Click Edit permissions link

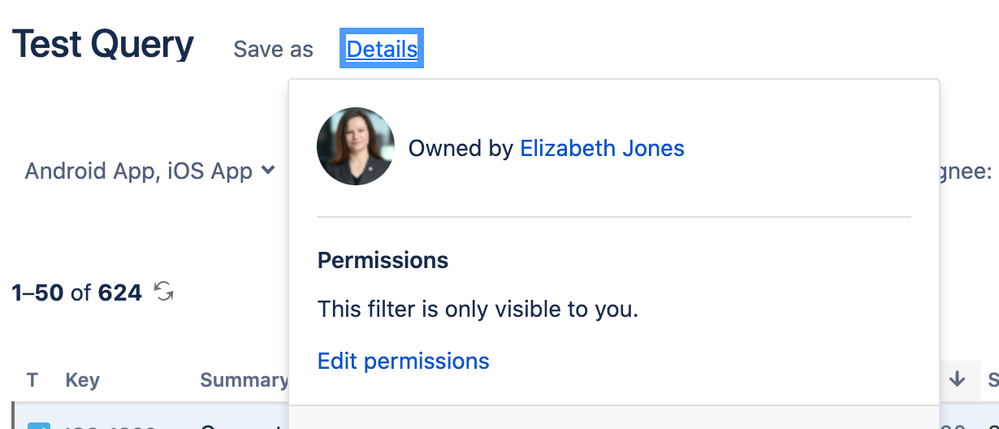(403, 361)
